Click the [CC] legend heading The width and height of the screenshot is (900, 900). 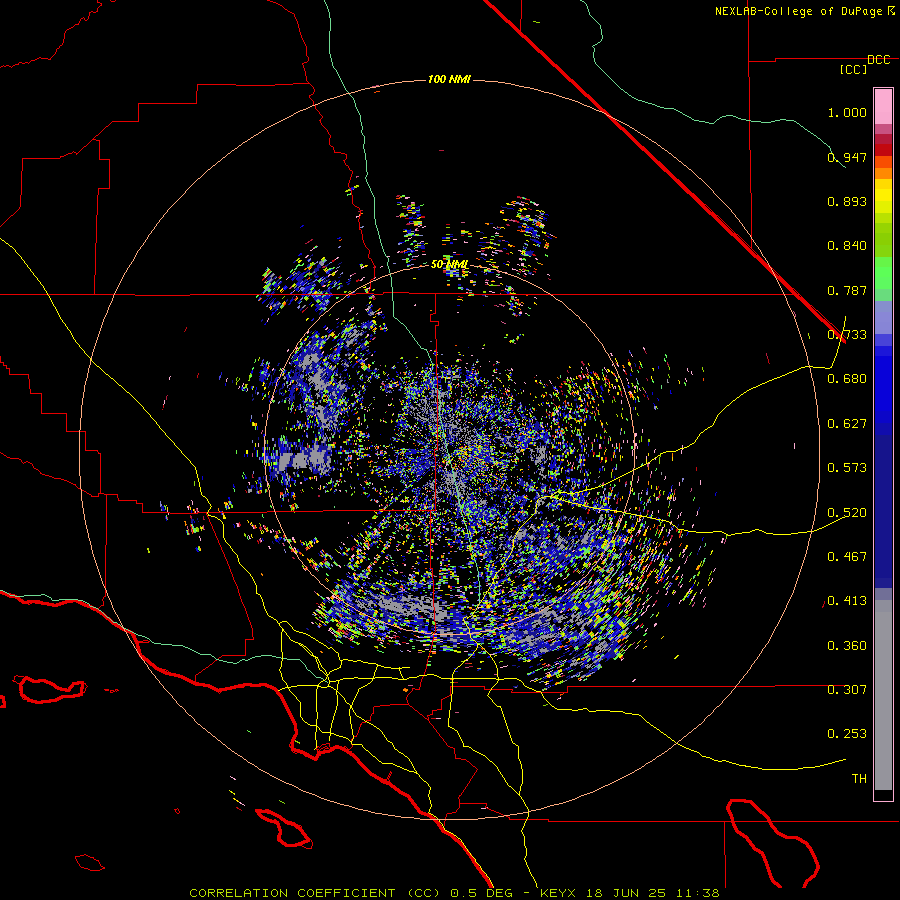pyautogui.click(x=854, y=69)
